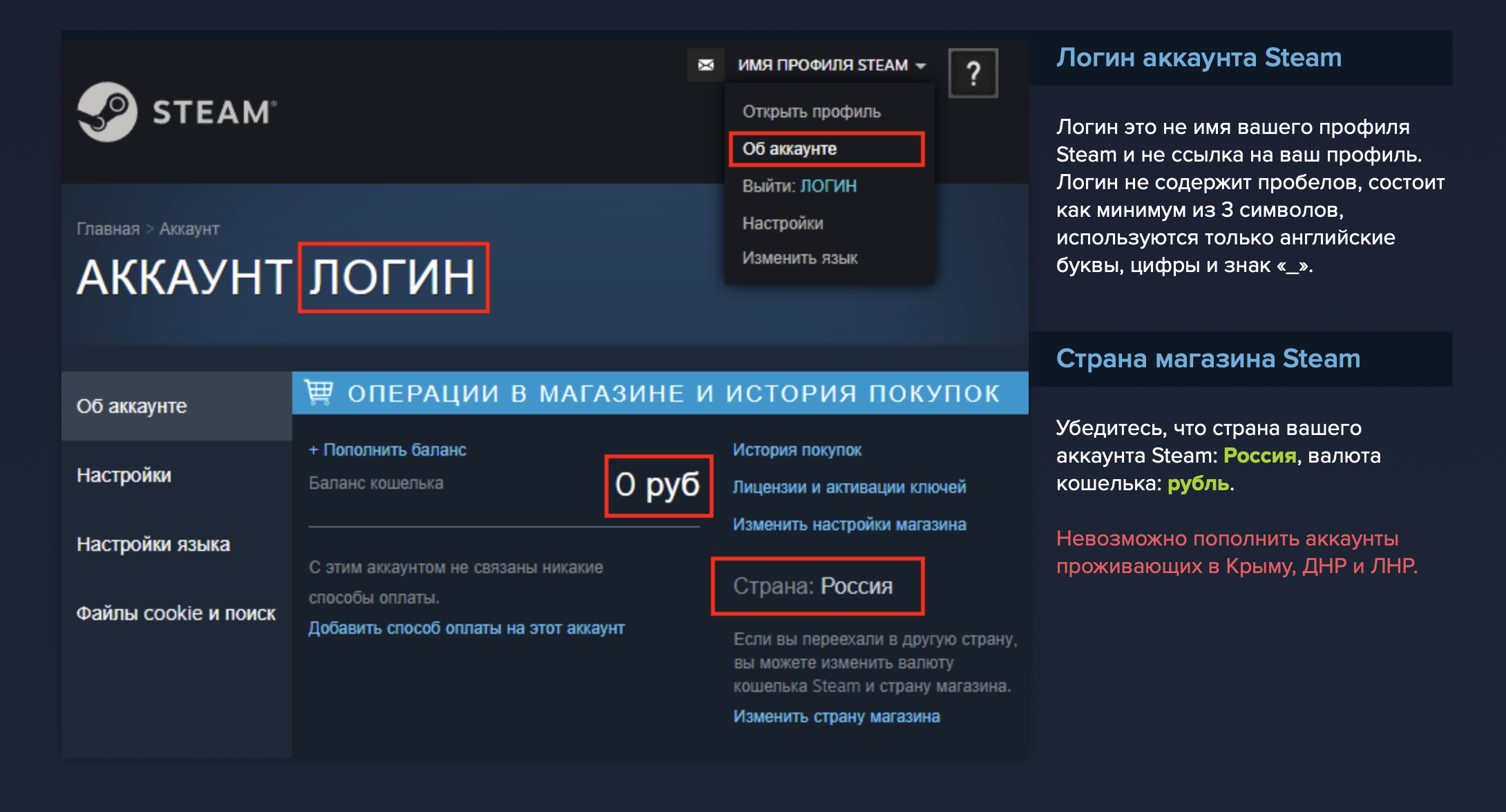Open Настройки in the profile dropdown
Image resolution: width=1506 pixels, height=812 pixels.
point(782,223)
